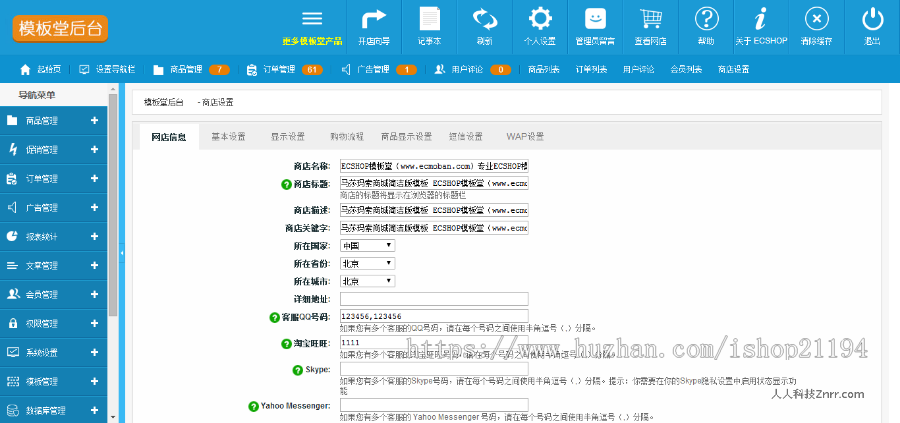The width and height of the screenshot is (900, 423).
Task: Expand 报表统计 in the sidebar
Action: pos(95,236)
